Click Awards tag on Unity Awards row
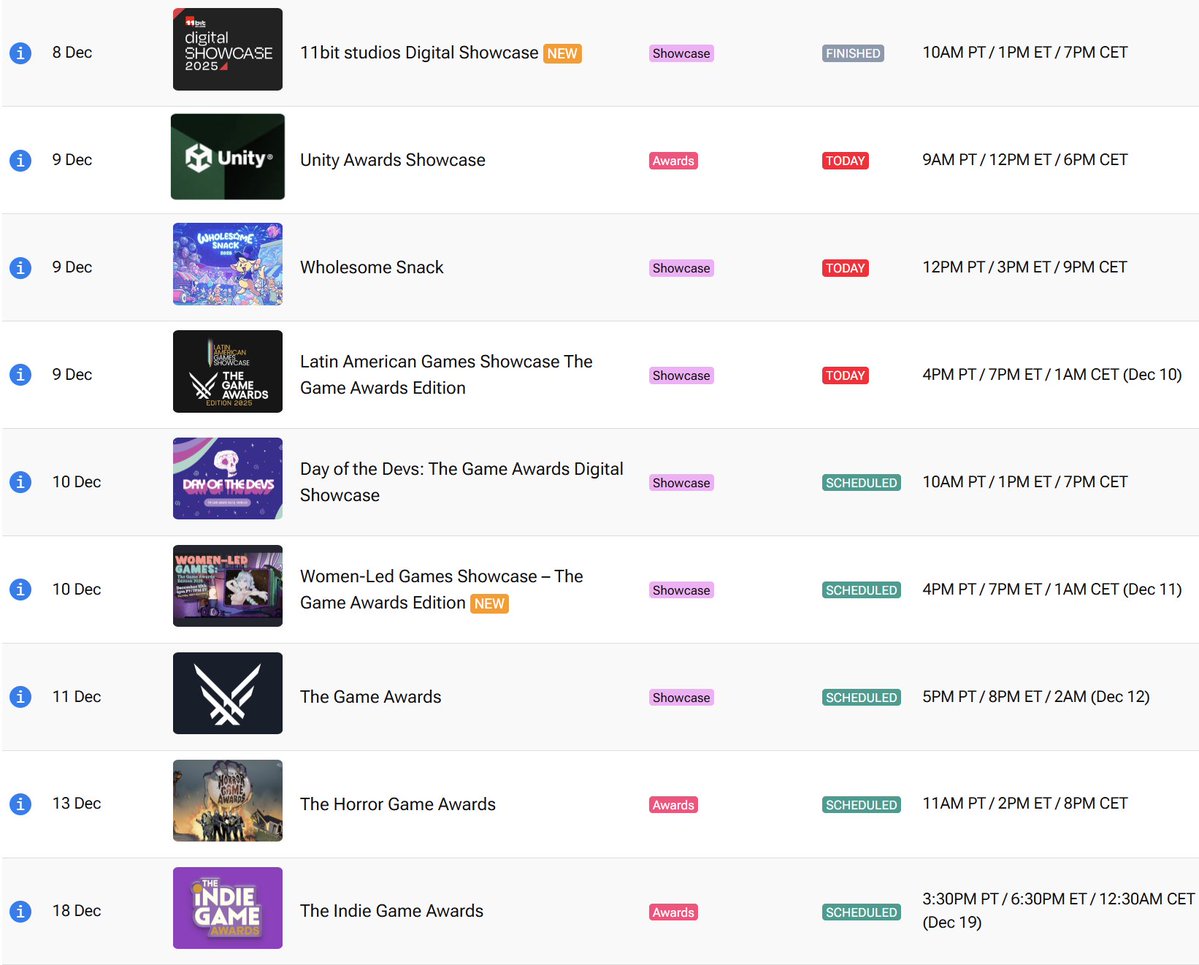The image size is (1199, 965). pyautogui.click(x=674, y=161)
